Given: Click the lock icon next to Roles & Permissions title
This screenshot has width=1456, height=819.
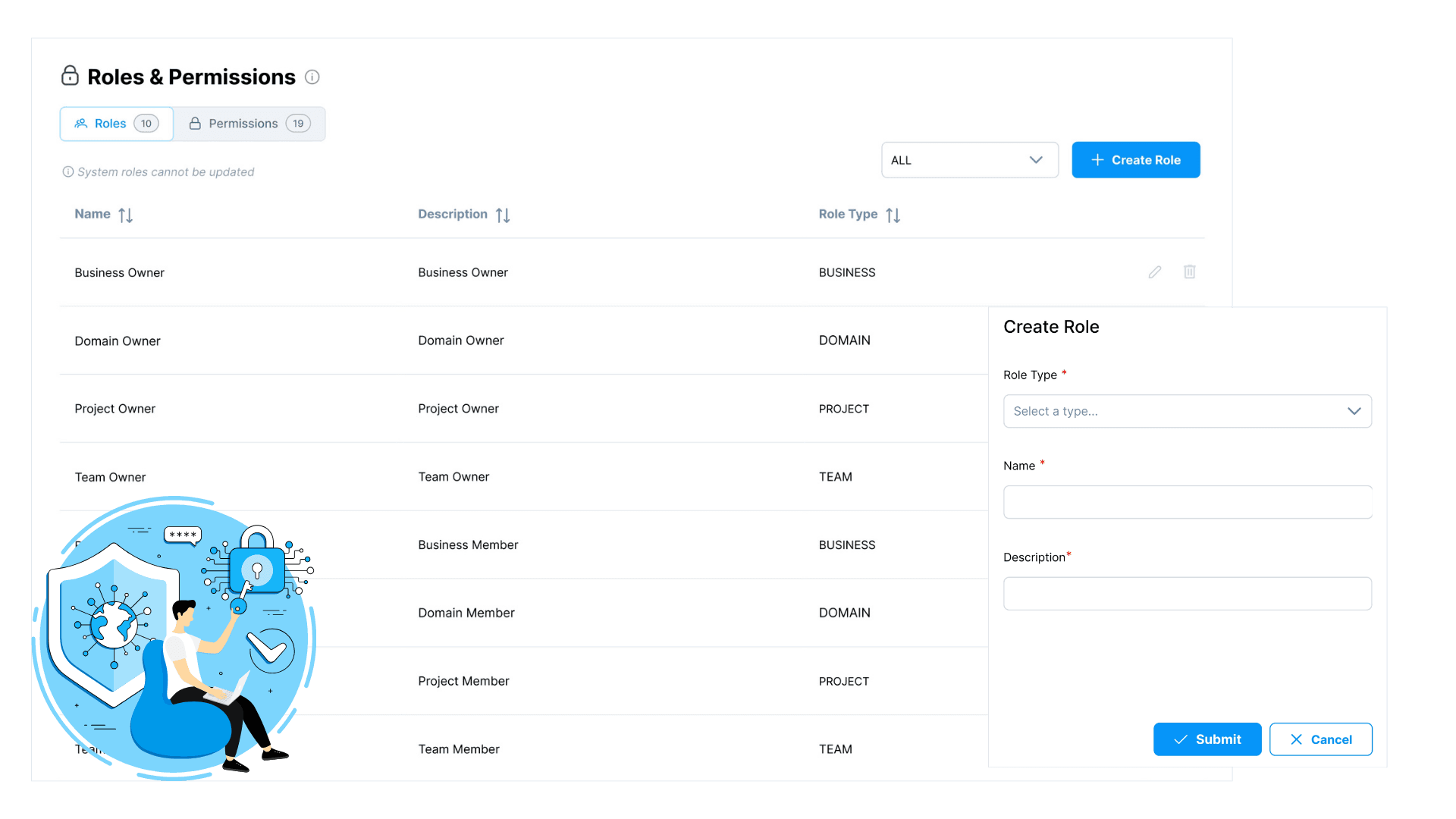Looking at the screenshot, I should 69,76.
